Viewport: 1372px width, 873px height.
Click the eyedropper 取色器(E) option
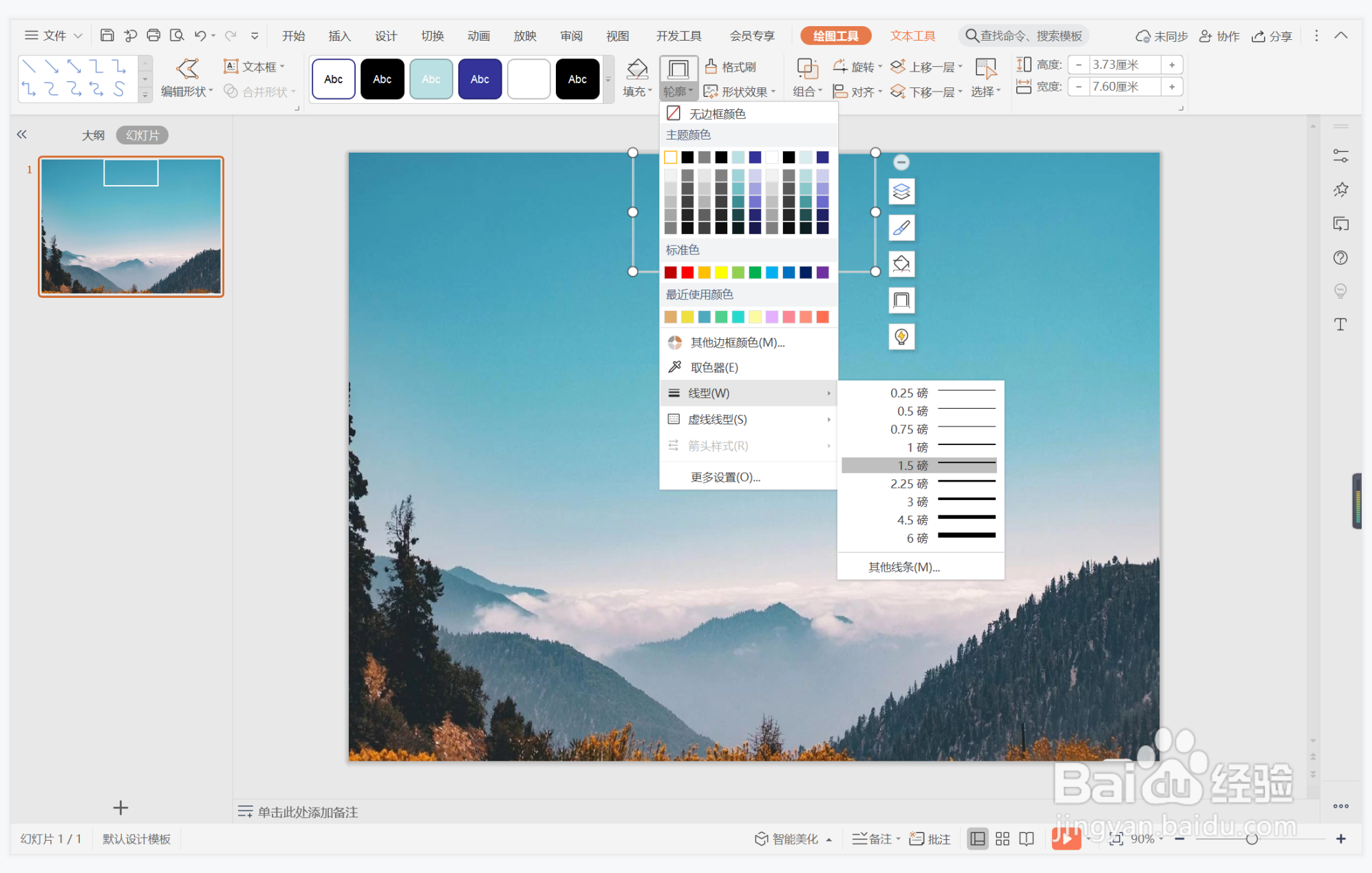coord(714,367)
